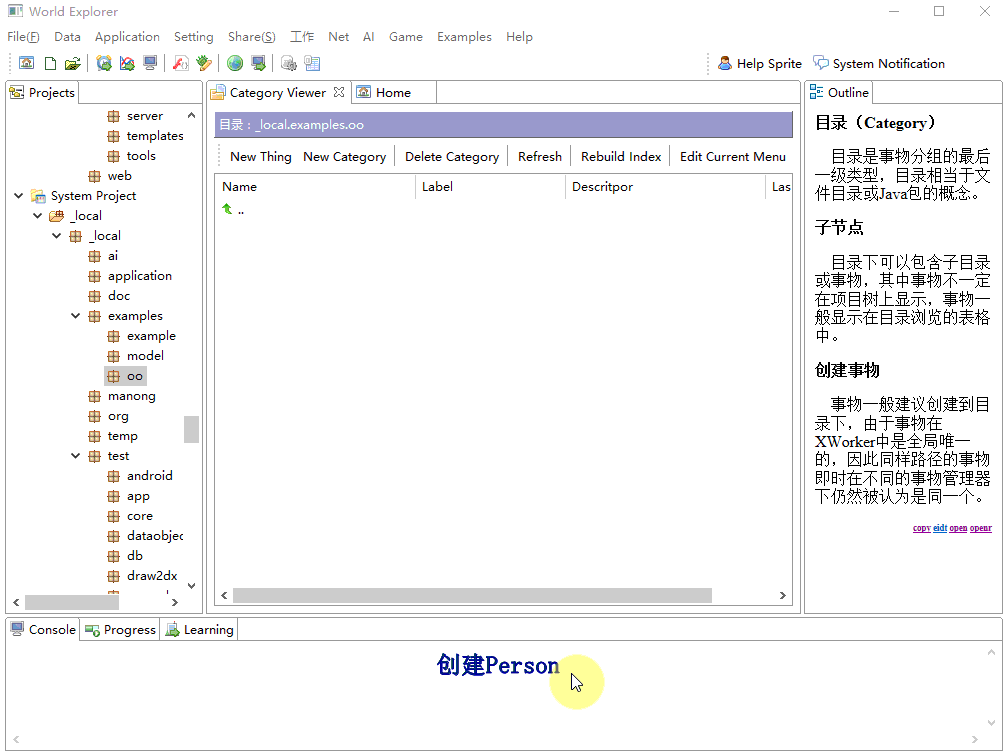Click the blank new document toolbar icon
Image resolution: width=1006 pixels, height=755 pixels.
click(x=50, y=63)
